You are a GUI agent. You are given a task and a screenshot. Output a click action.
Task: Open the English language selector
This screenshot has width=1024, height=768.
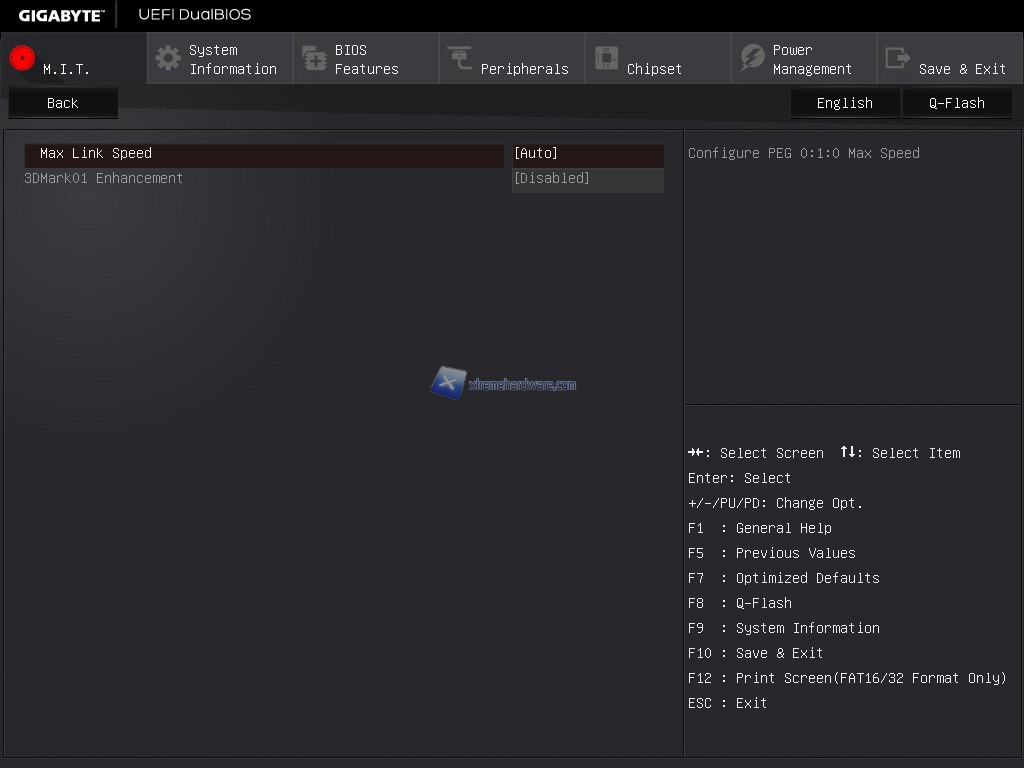tap(844, 103)
